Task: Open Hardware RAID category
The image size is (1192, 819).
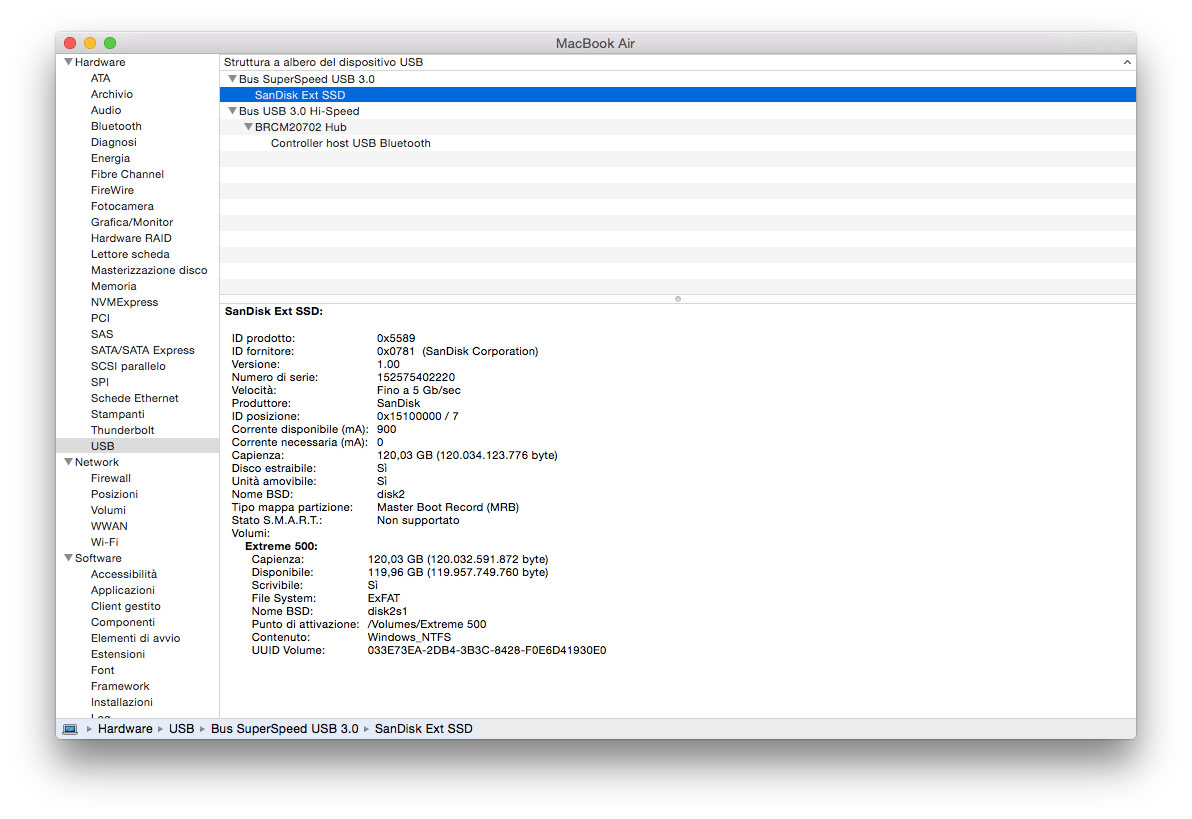Action: 132,238
